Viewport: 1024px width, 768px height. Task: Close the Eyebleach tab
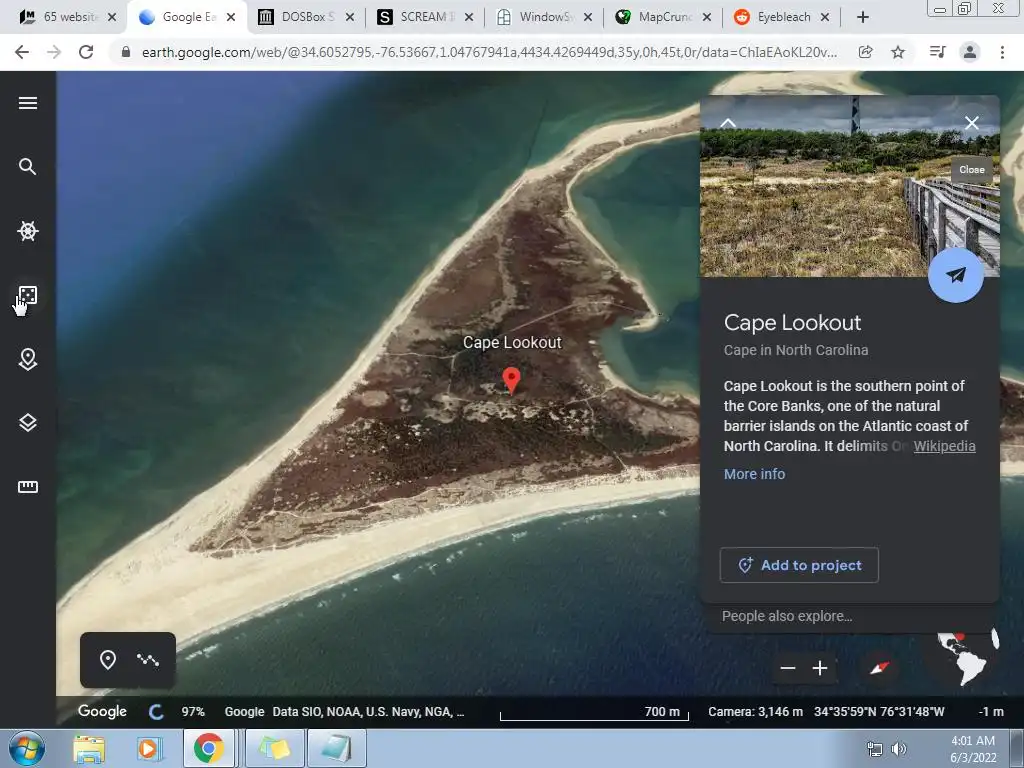coord(825,17)
